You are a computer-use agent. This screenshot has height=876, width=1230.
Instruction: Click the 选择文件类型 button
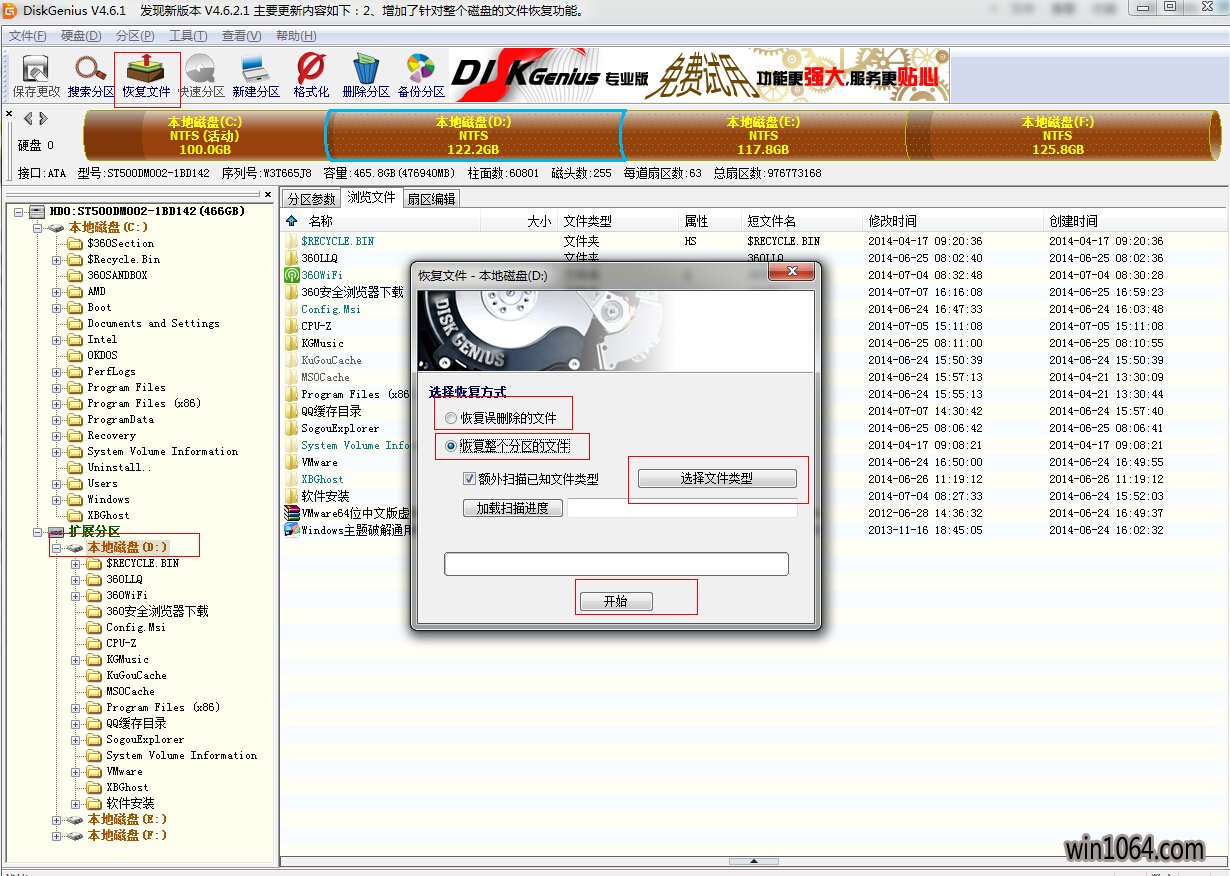717,479
